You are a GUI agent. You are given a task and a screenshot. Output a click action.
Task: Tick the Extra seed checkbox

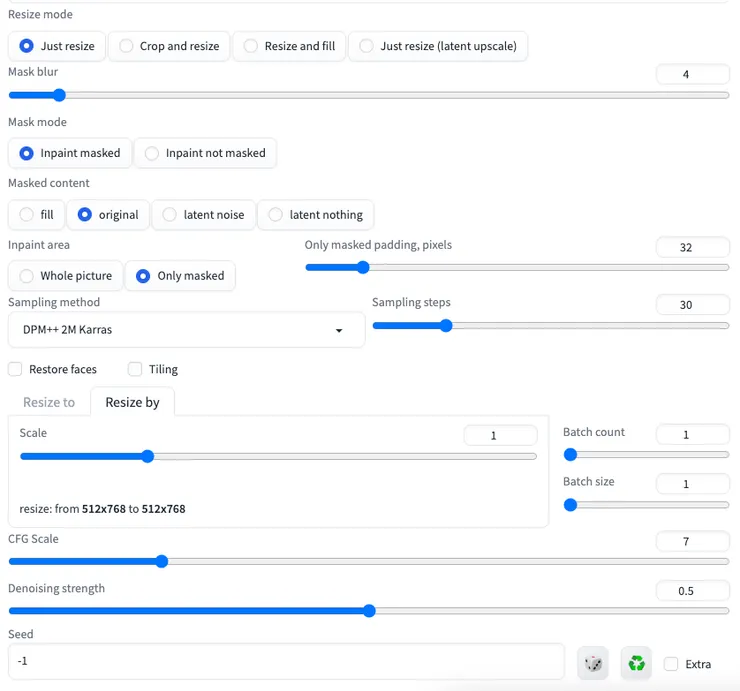(x=671, y=664)
